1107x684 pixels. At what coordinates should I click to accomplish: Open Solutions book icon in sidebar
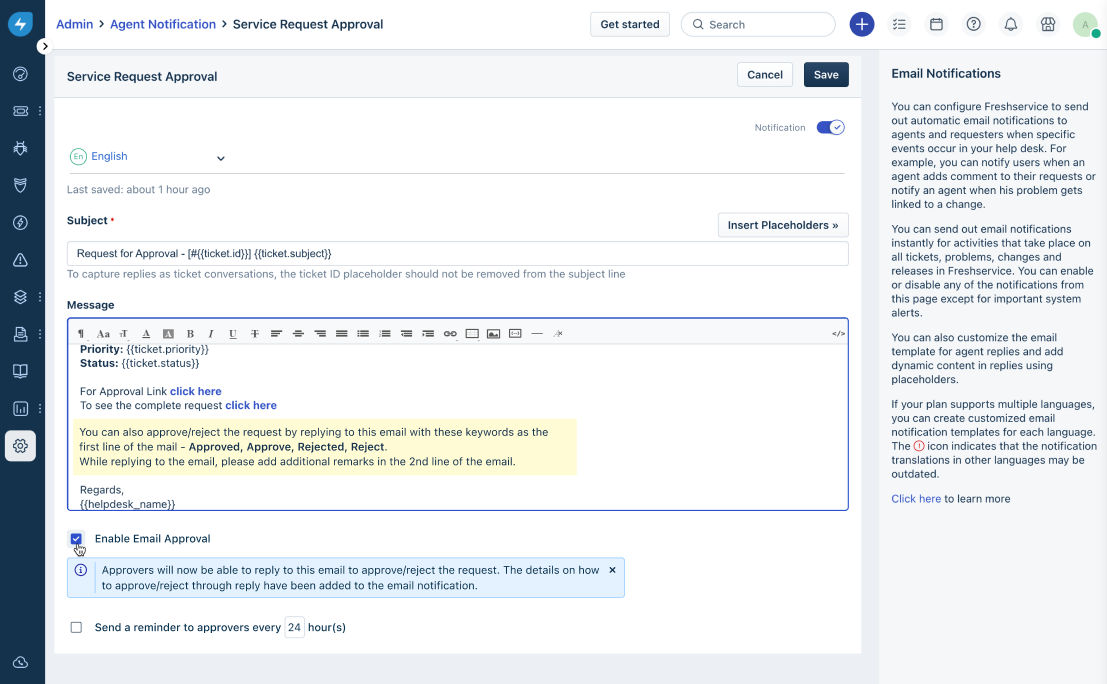coord(20,371)
